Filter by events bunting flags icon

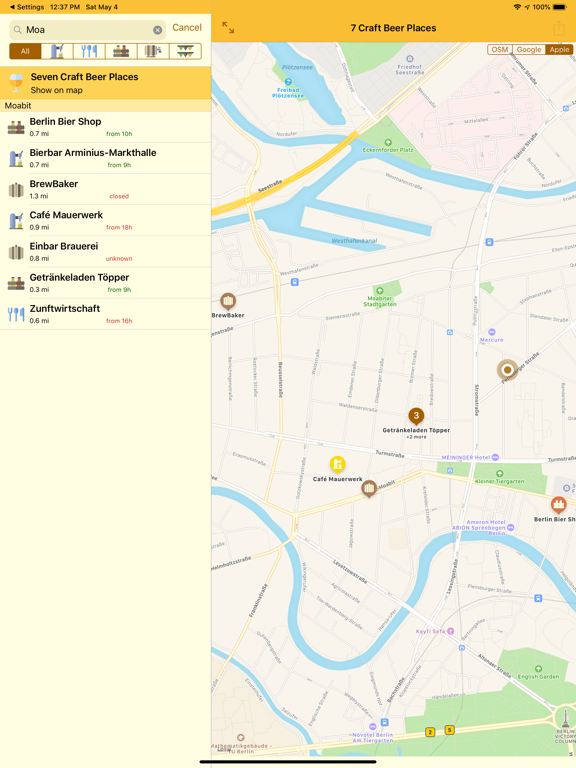coord(185,51)
